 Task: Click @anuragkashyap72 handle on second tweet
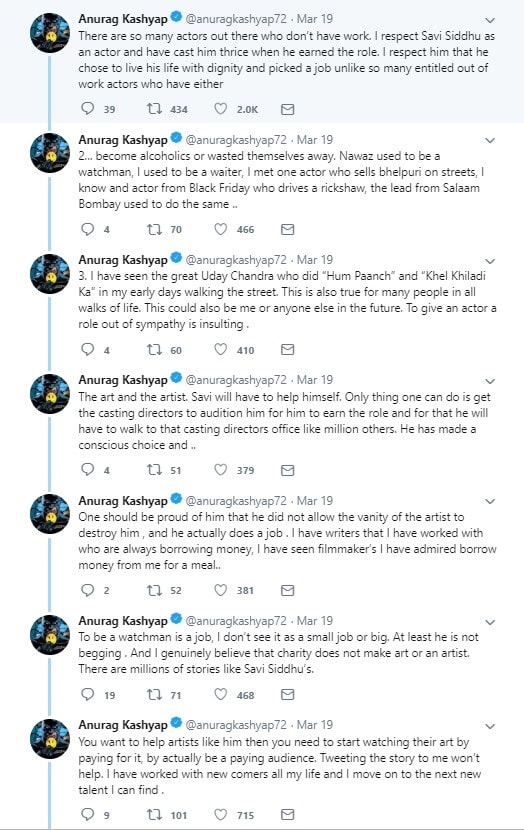(236, 140)
